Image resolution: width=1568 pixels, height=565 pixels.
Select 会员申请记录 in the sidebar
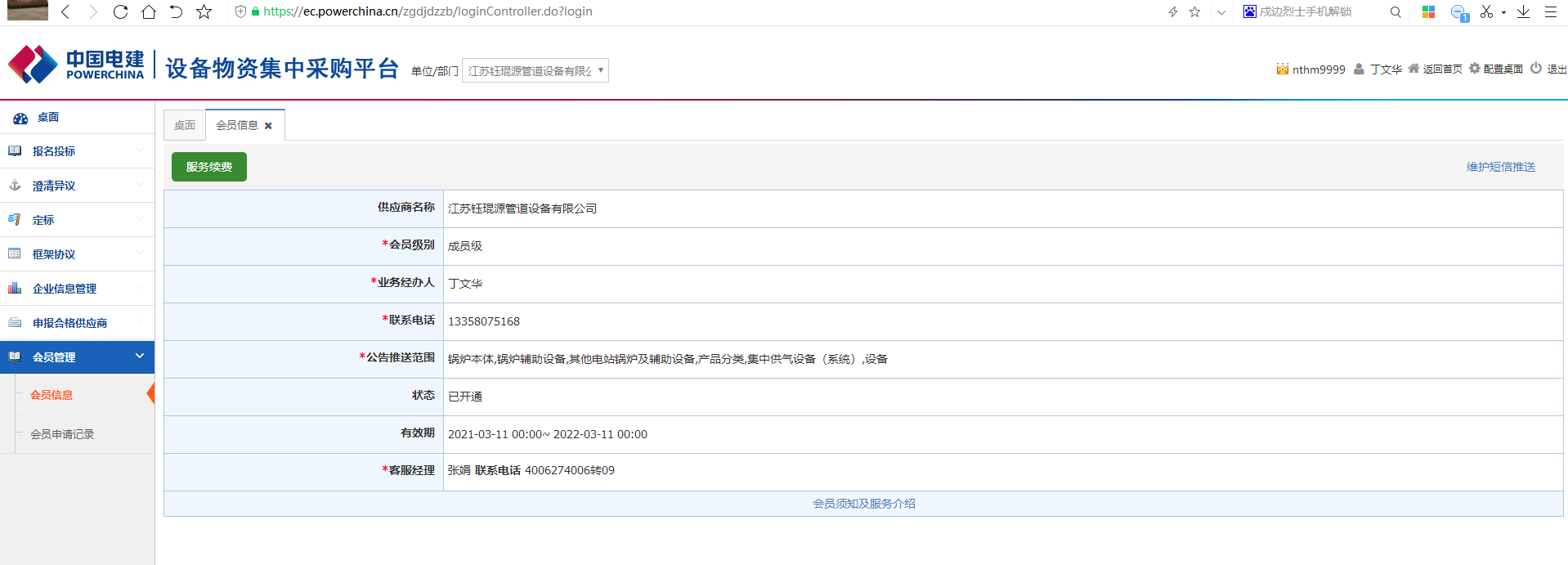click(x=62, y=434)
